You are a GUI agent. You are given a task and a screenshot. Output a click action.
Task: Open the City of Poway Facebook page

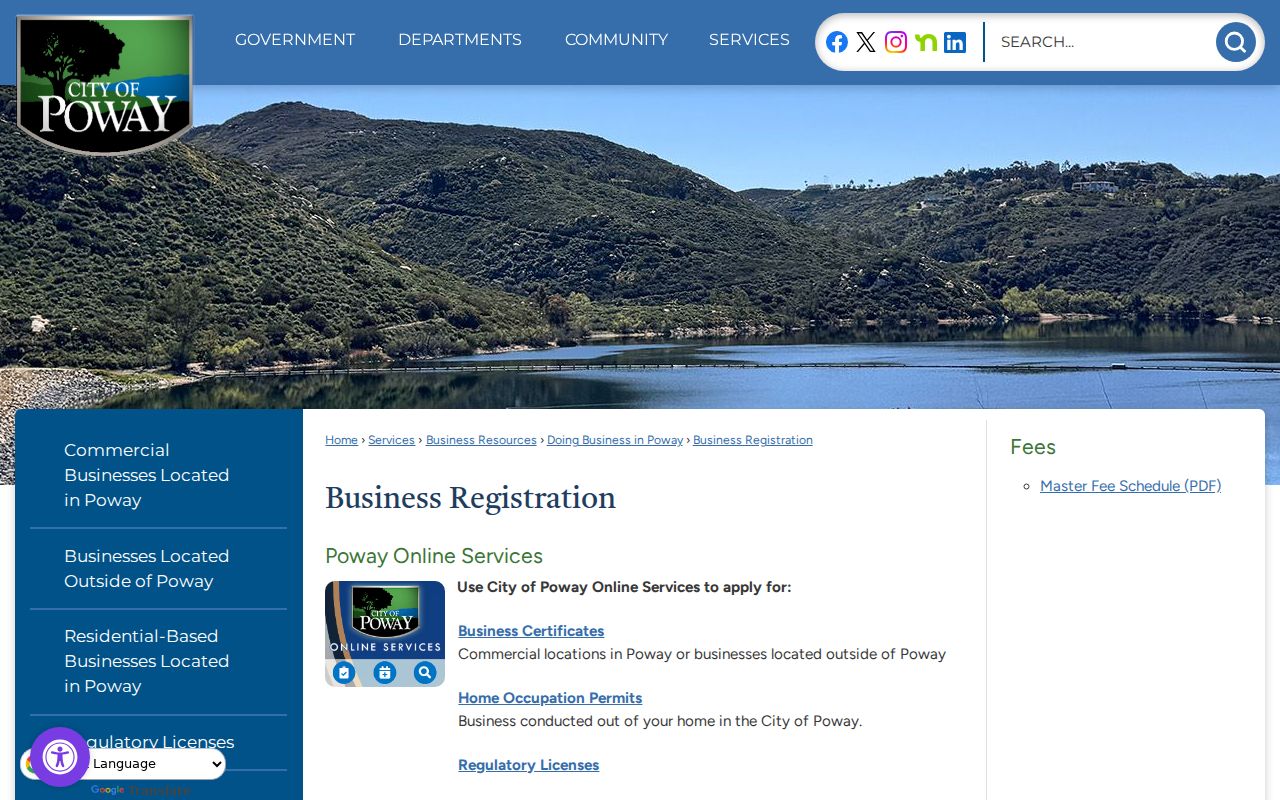click(837, 42)
